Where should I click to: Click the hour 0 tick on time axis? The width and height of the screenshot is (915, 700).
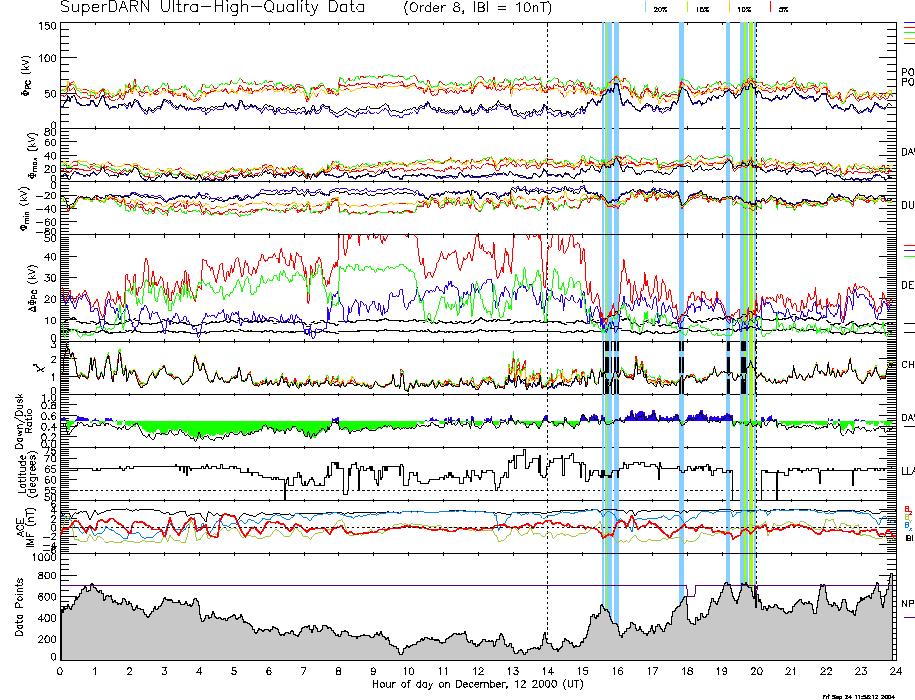tap(61, 671)
